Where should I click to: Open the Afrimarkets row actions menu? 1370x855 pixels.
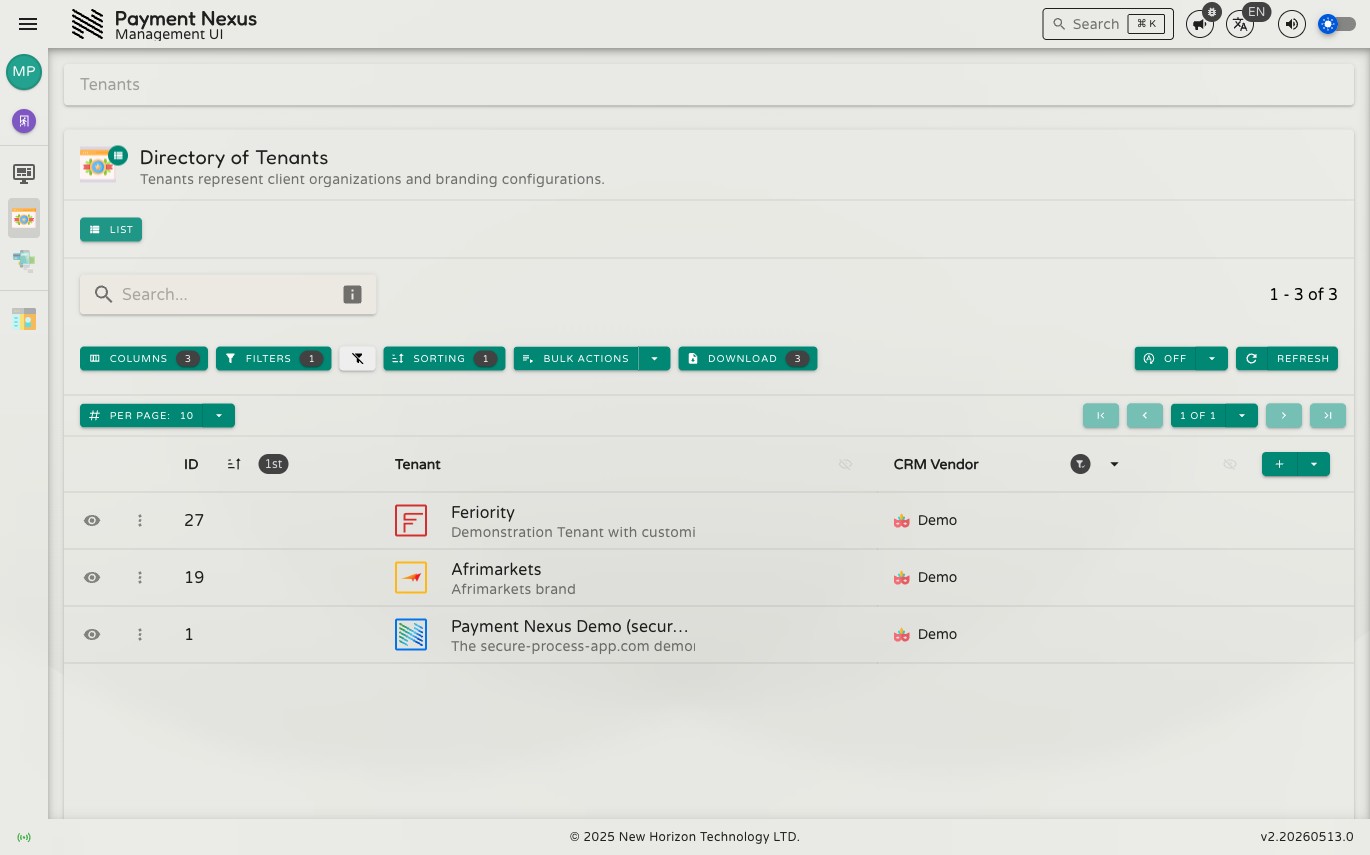pyautogui.click(x=140, y=577)
